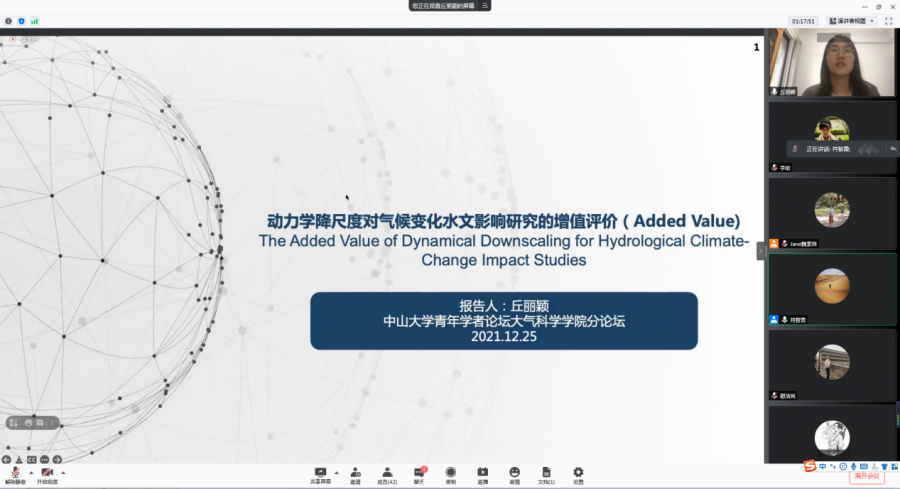Open the emoji reactions icon
900x489 pixels.
point(514,472)
